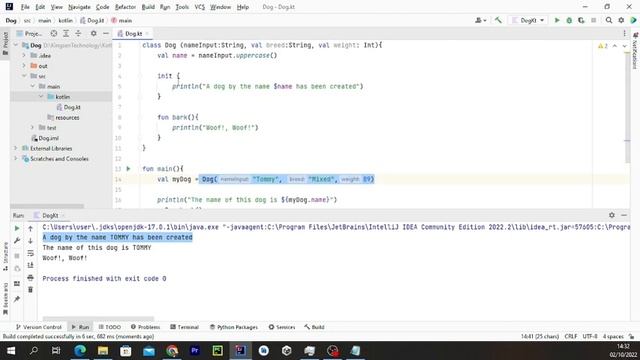Open Project panel options gear
Image resolution: width=640 pixels, height=360 pixels.
pyautogui.click(x=93, y=33)
